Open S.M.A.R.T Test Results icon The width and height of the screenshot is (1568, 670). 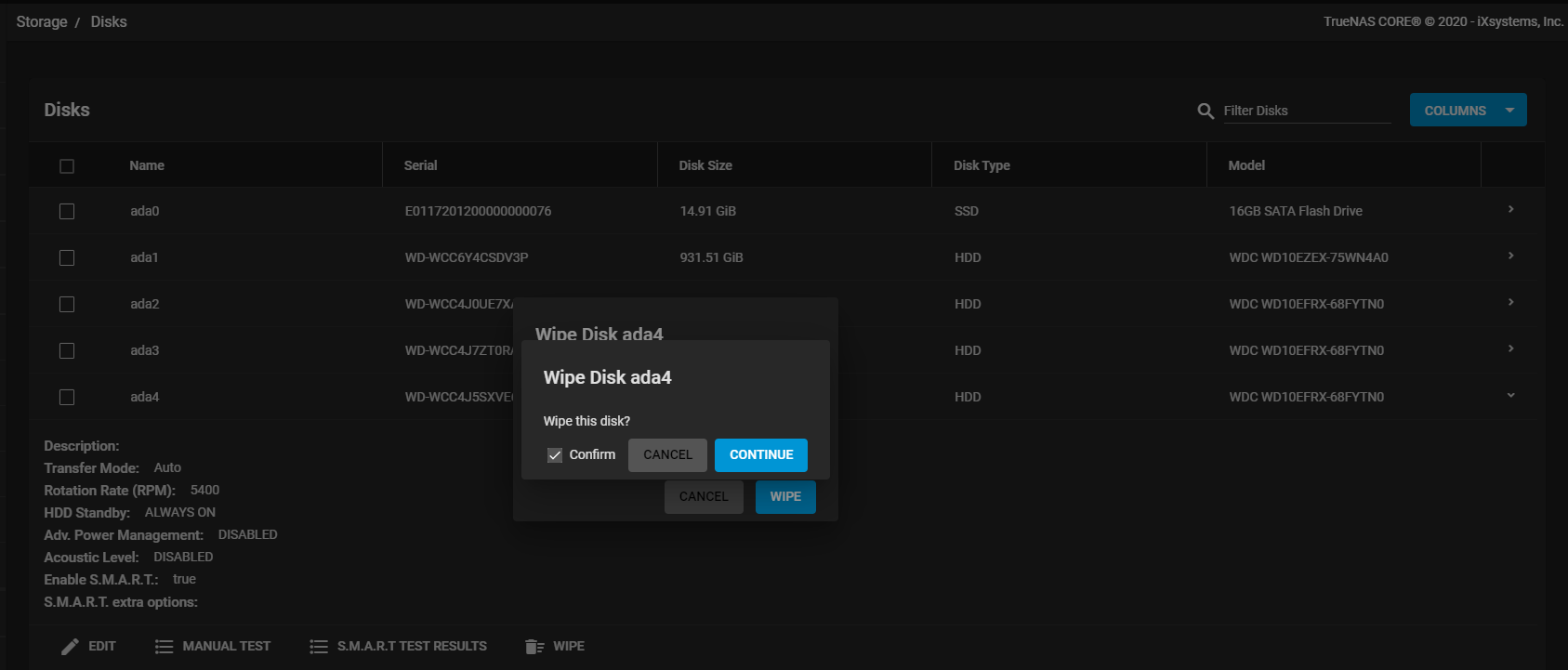(x=319, y=647)
